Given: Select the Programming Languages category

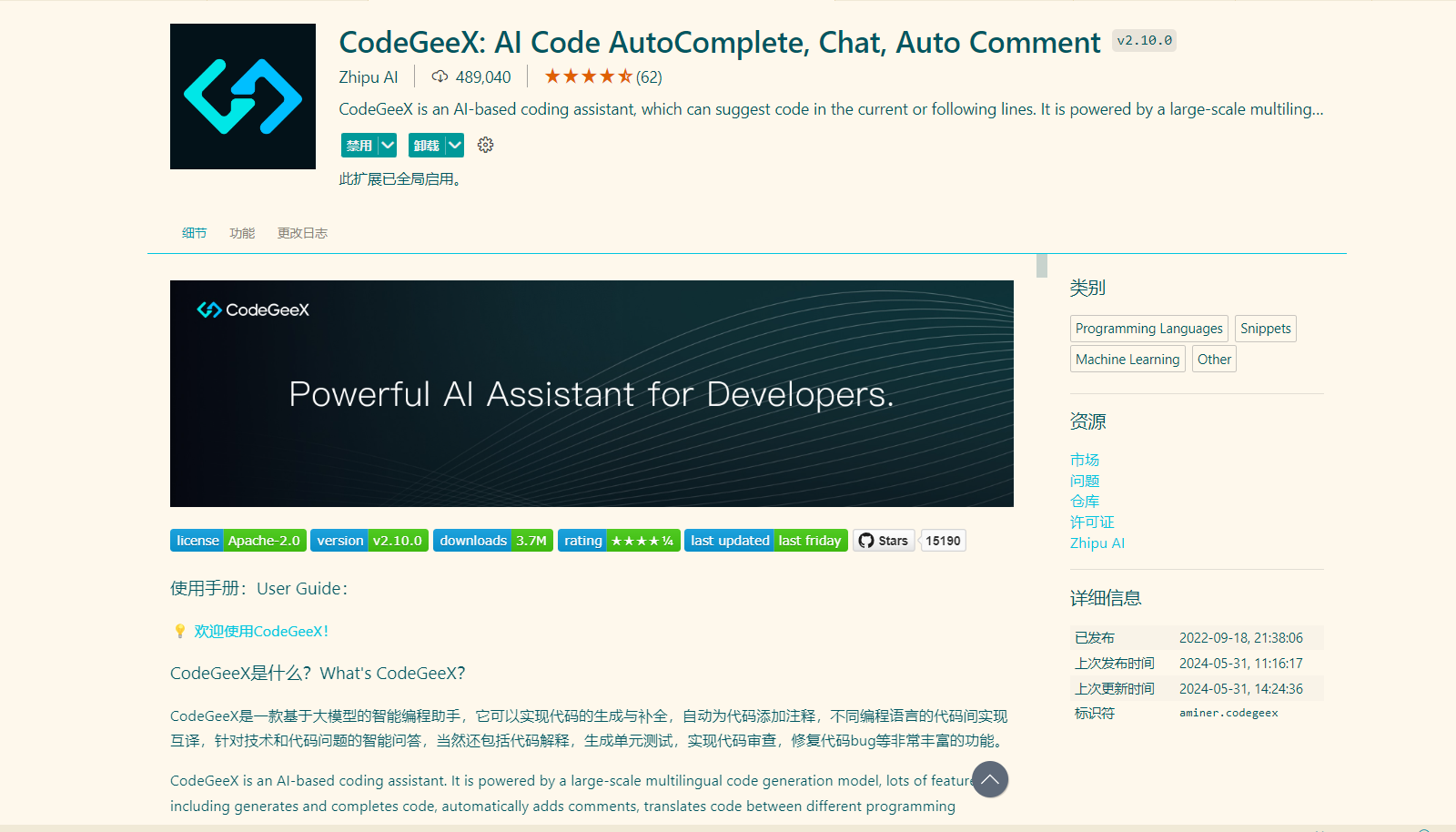Looking at the screenshot, I should coord(1149,329).
